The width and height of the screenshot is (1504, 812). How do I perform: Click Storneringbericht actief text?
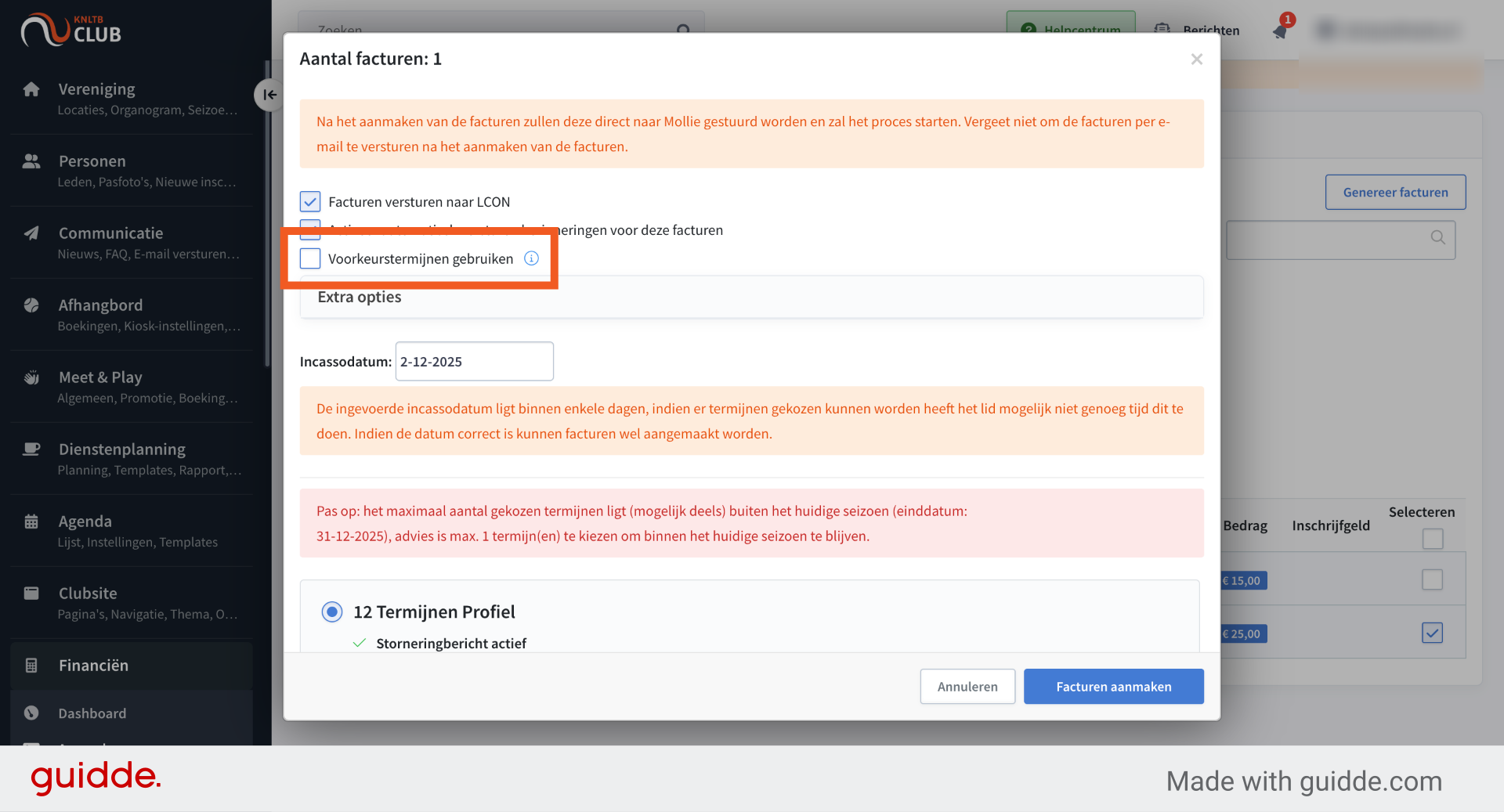pos(451,644)
